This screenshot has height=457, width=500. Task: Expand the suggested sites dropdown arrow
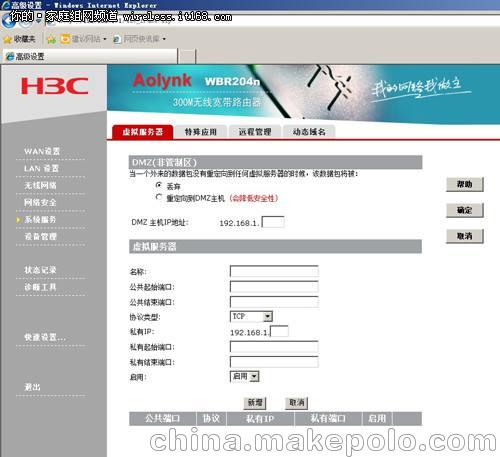coord(105,39)
